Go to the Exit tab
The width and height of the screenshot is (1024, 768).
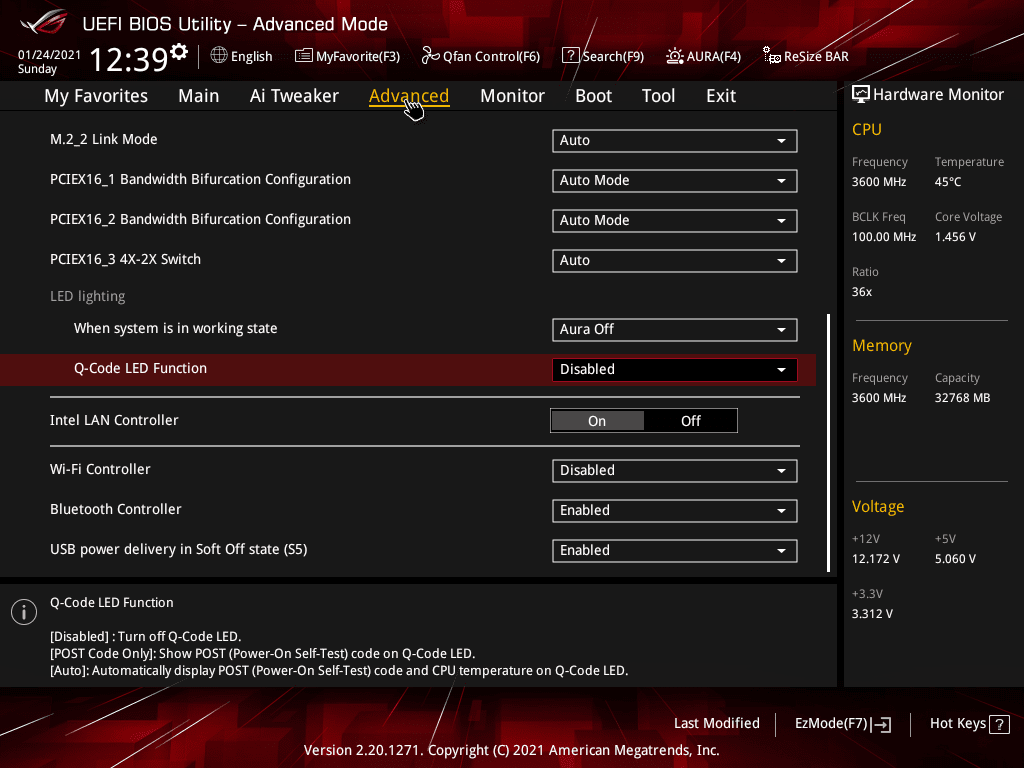tap(721, 96)
